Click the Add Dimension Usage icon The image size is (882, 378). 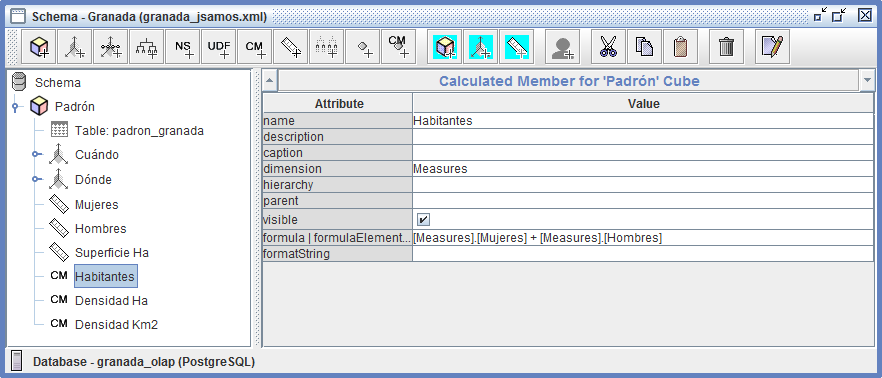point(111,46)
